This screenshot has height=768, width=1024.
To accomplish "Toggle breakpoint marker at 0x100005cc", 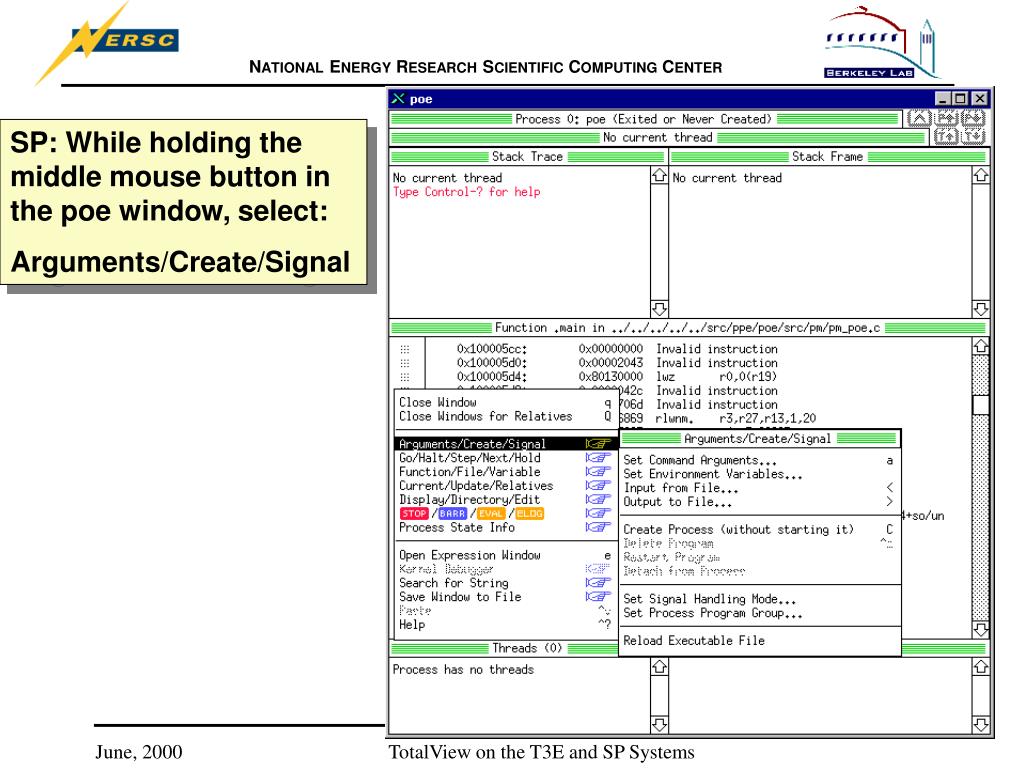I will (405, 349).
